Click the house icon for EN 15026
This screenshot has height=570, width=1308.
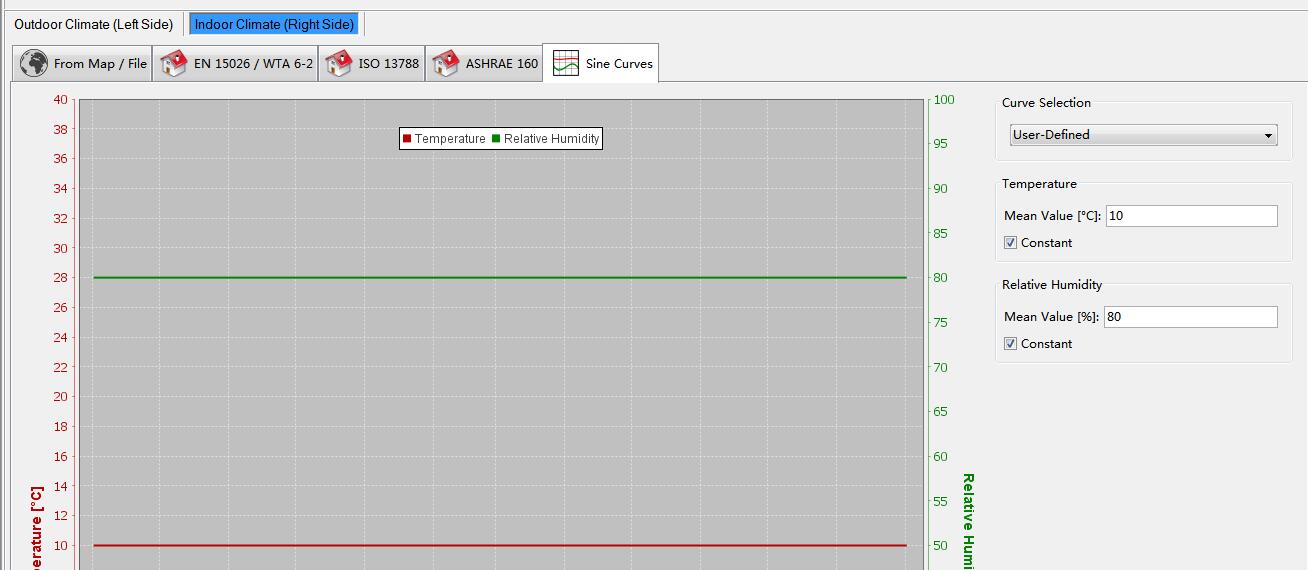[174, 63]
